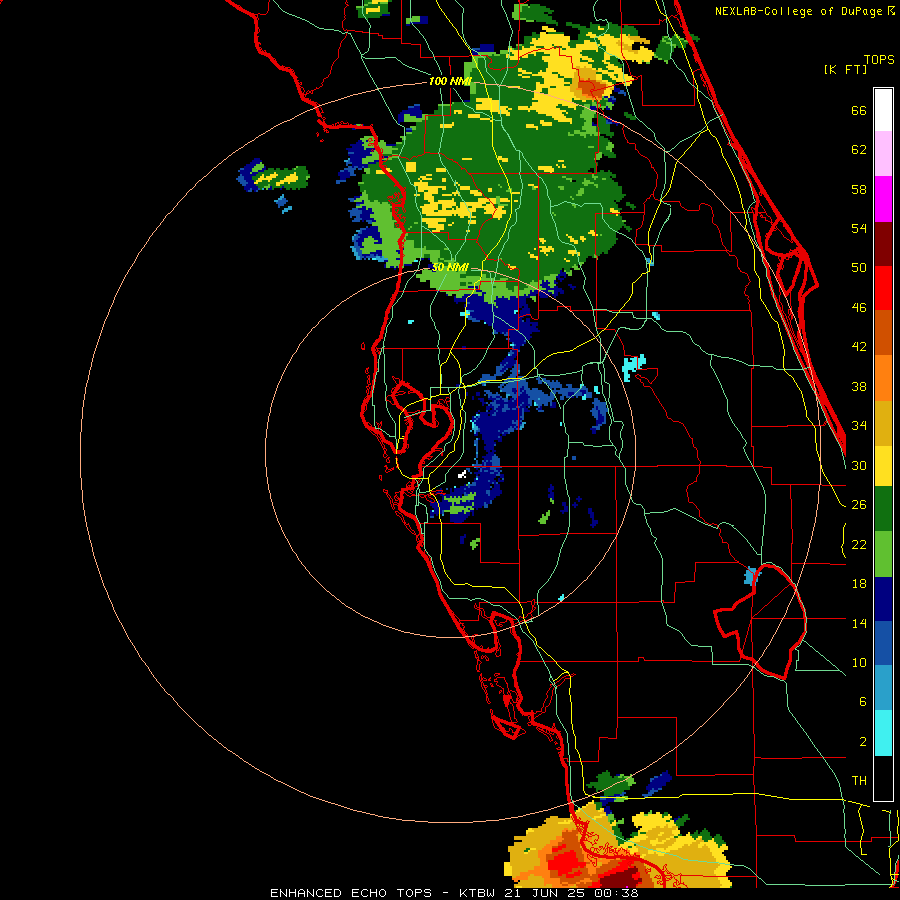The image size is (900, 900).
Task: Select the 54 scale label
Action: [859, 228]
